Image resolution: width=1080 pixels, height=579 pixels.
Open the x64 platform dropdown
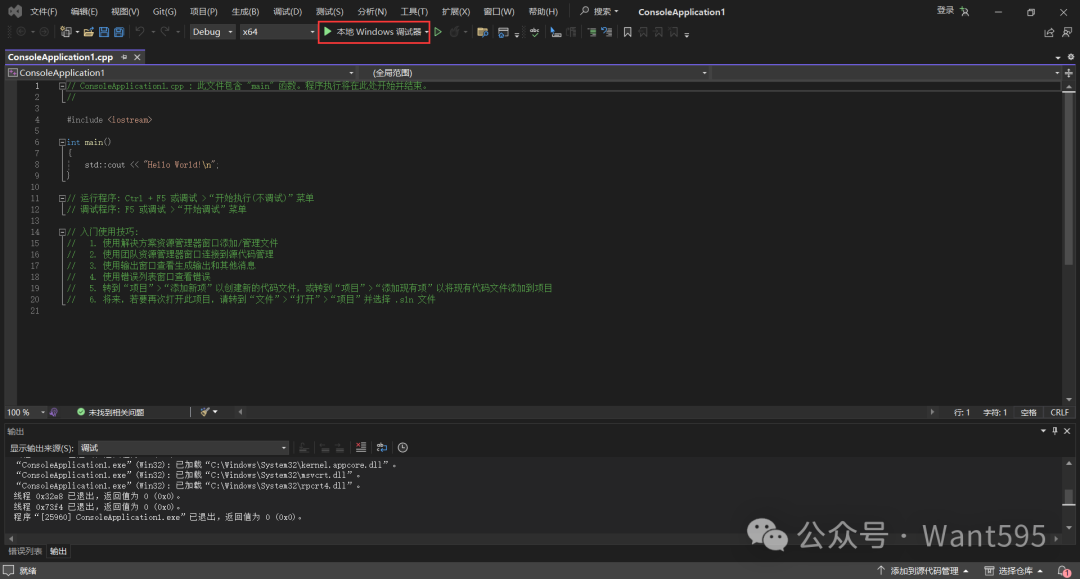277,32
